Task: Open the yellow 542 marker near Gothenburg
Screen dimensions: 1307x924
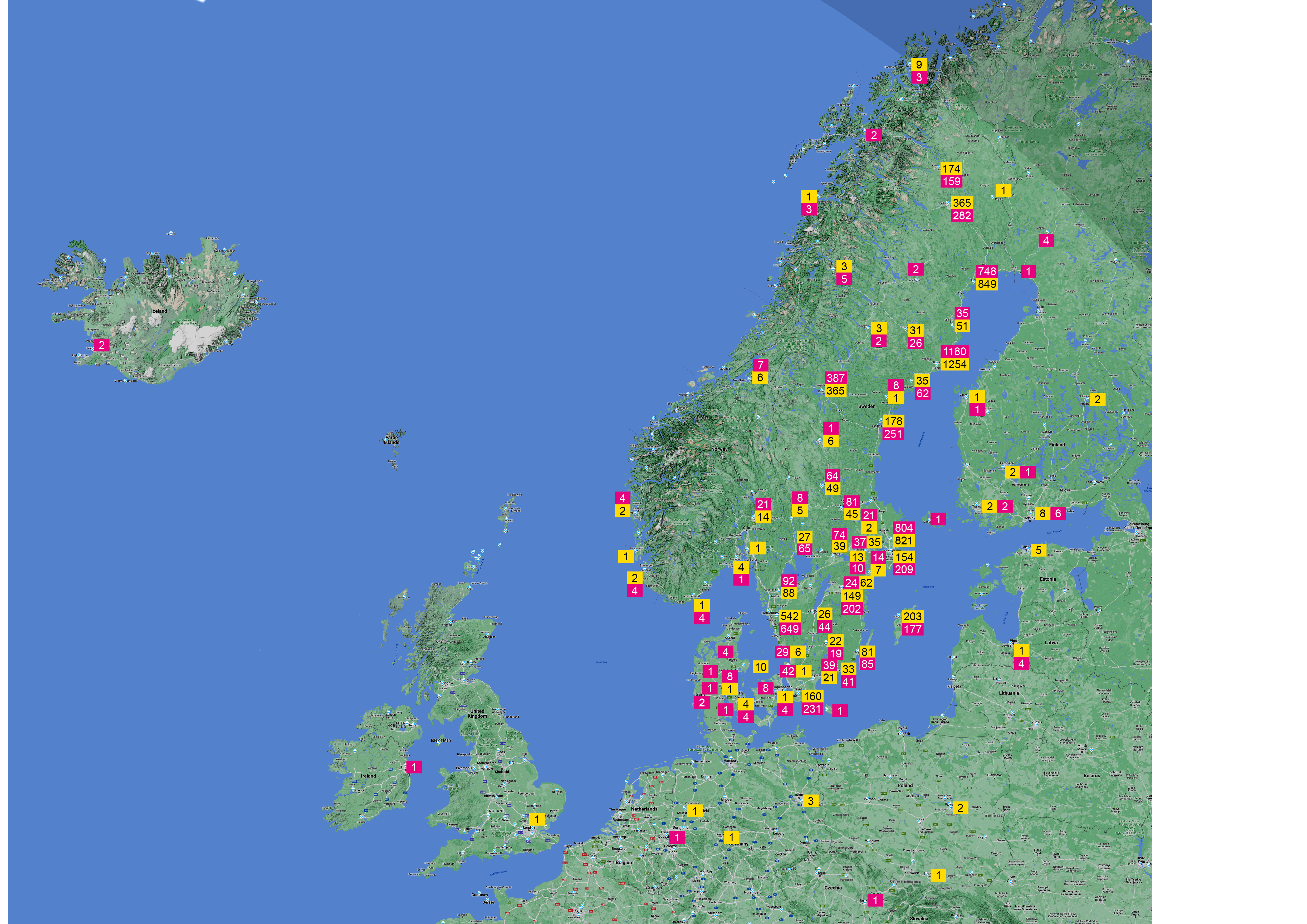Action: point(790,616)
